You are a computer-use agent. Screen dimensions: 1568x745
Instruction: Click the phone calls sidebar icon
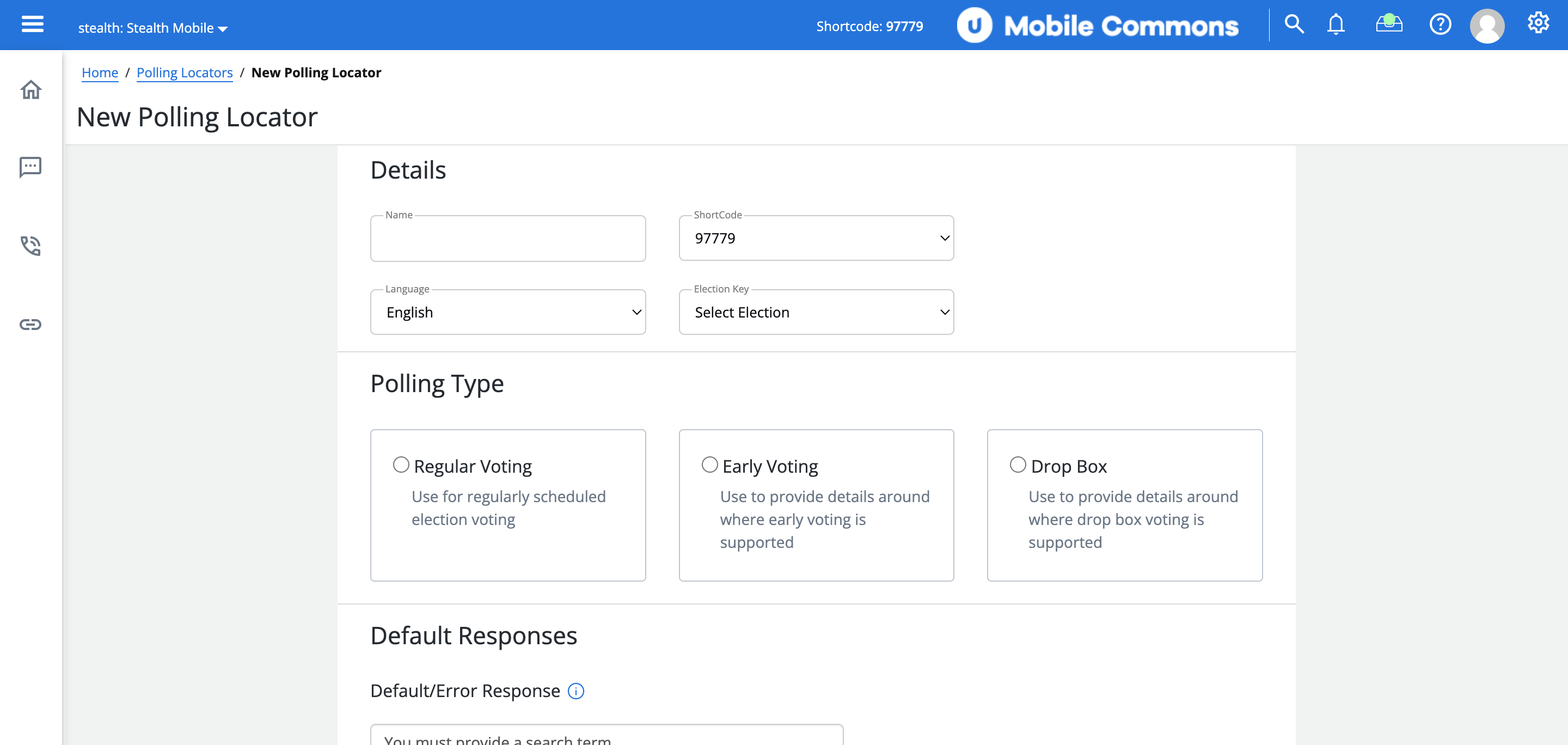pyautogui.click(x=30, y=246)
